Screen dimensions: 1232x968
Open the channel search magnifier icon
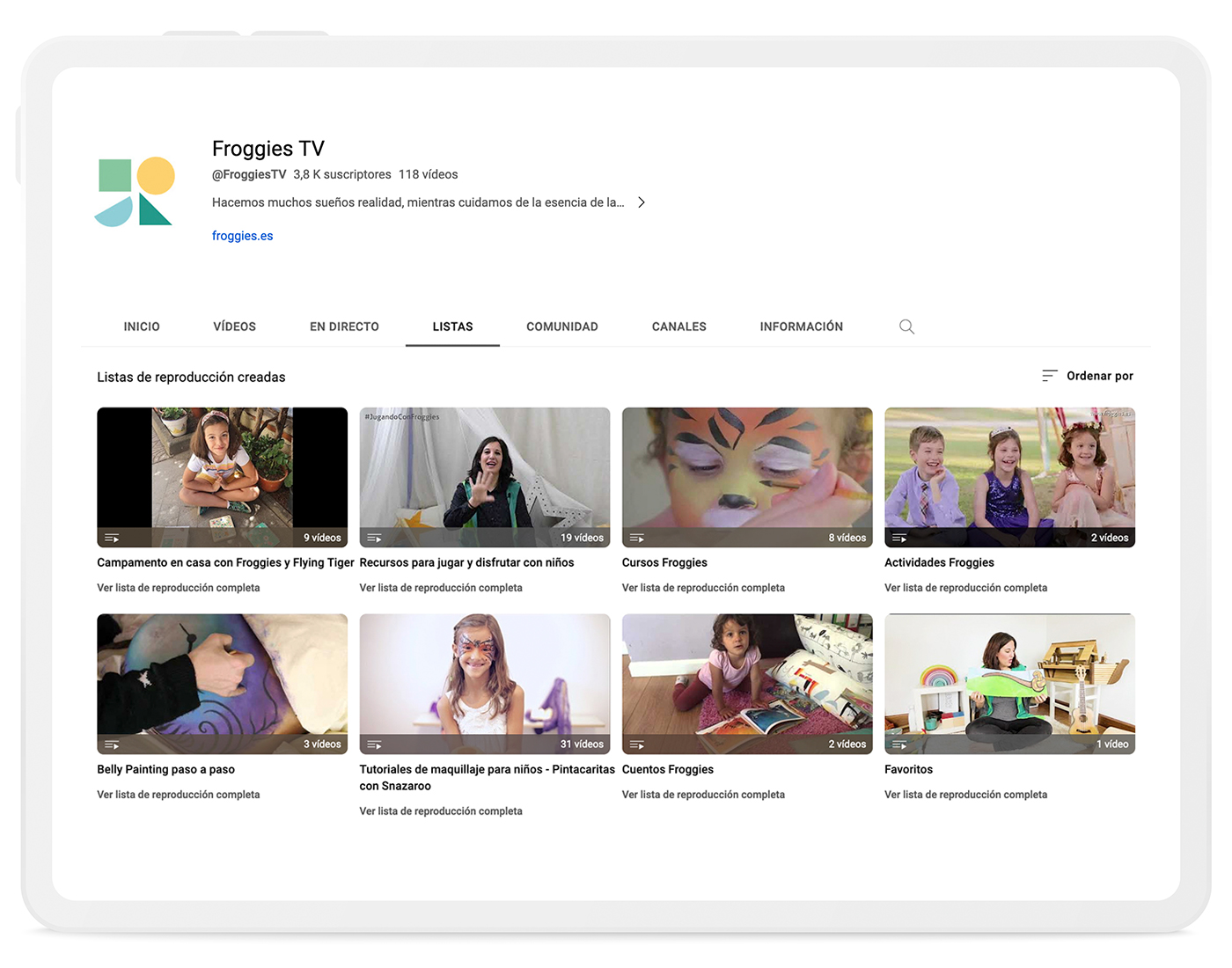click(x=906, y=326)
